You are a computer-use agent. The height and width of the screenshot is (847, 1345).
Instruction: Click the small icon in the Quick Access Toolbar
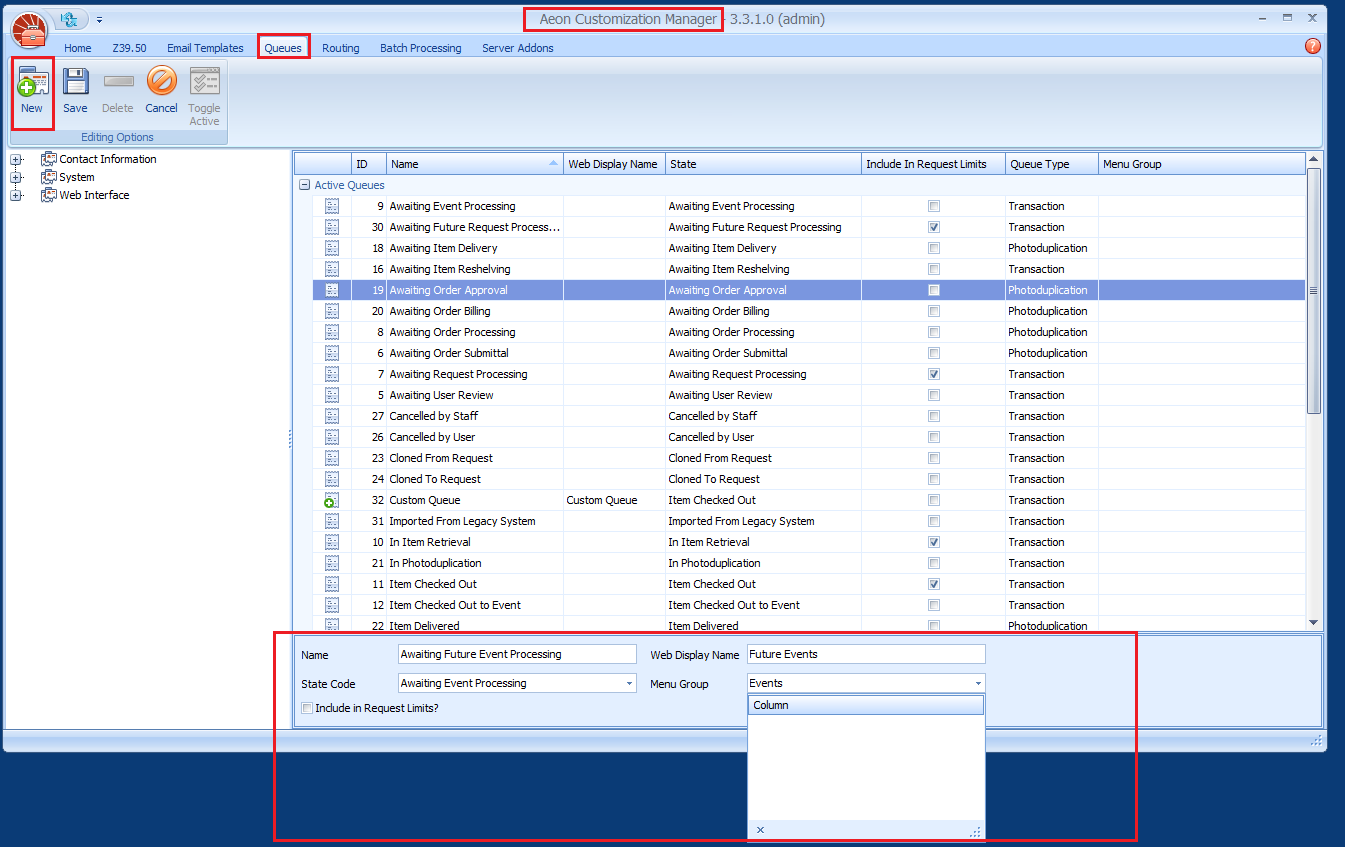click(x=67, y=18)
